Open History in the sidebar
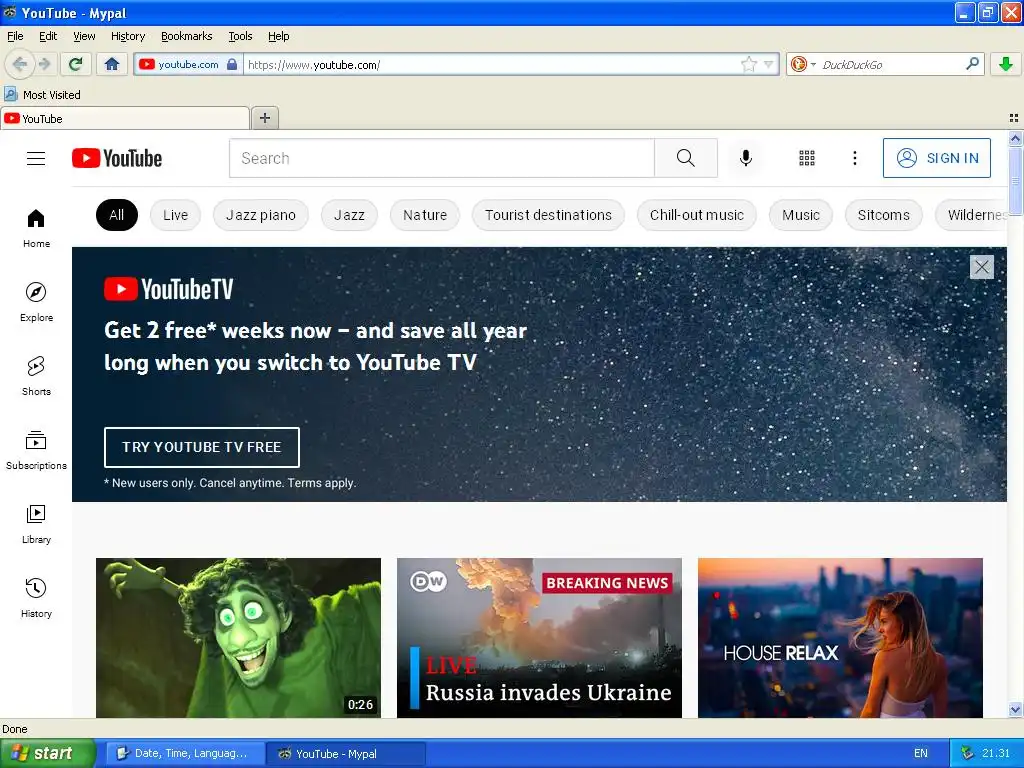The width and height of the screenshot is (1024, 768). pos(36,598)
